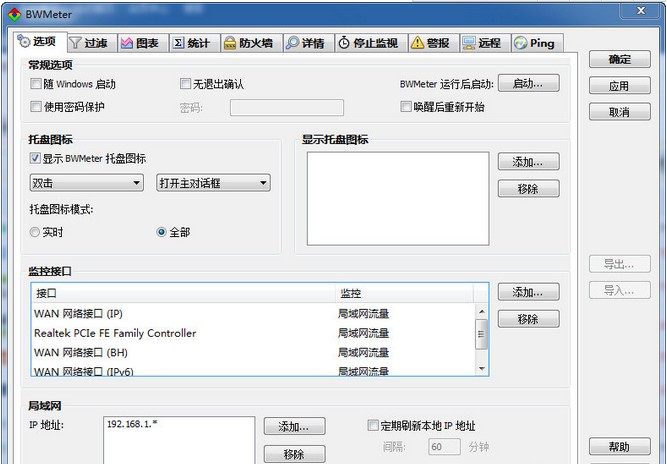
Task: Click scroll up arrow in 监控接口 list
Action: pos(482,311)
